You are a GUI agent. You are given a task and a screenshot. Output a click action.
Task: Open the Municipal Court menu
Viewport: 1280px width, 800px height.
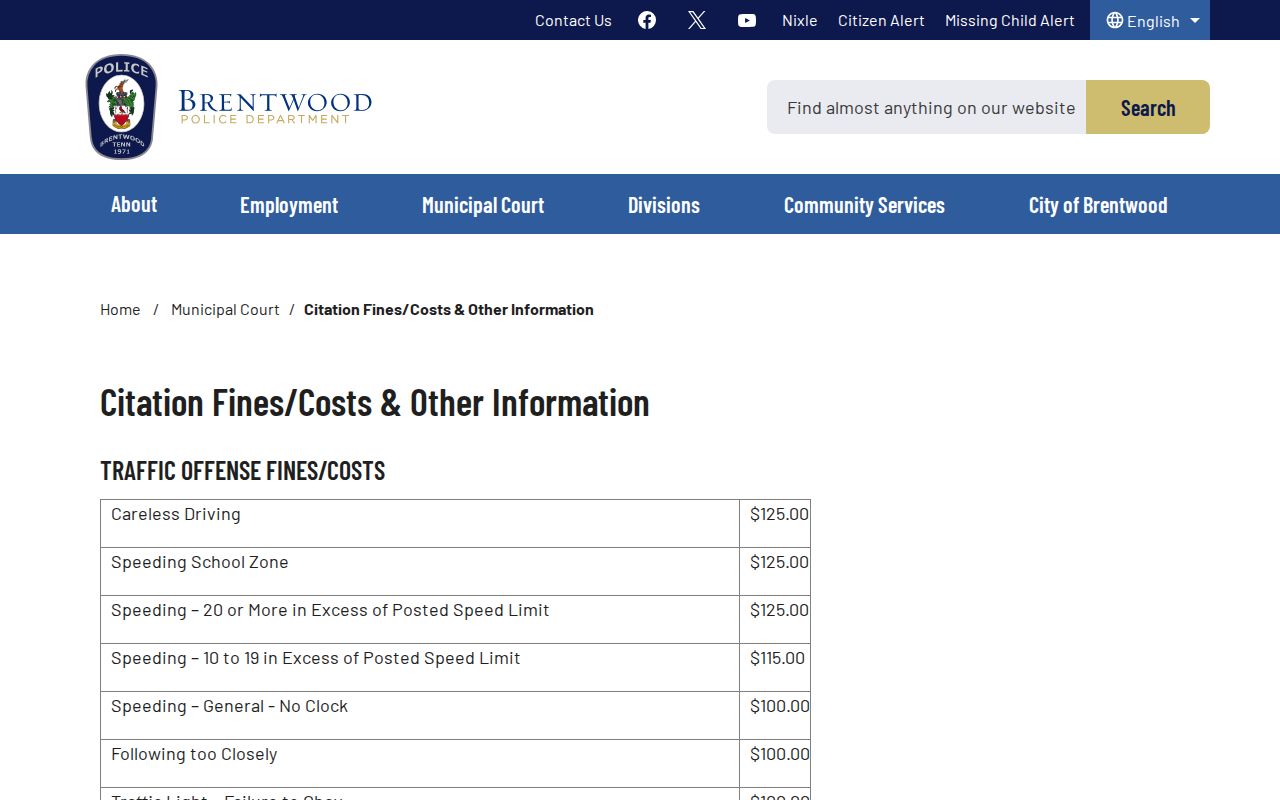pos(483,204)
